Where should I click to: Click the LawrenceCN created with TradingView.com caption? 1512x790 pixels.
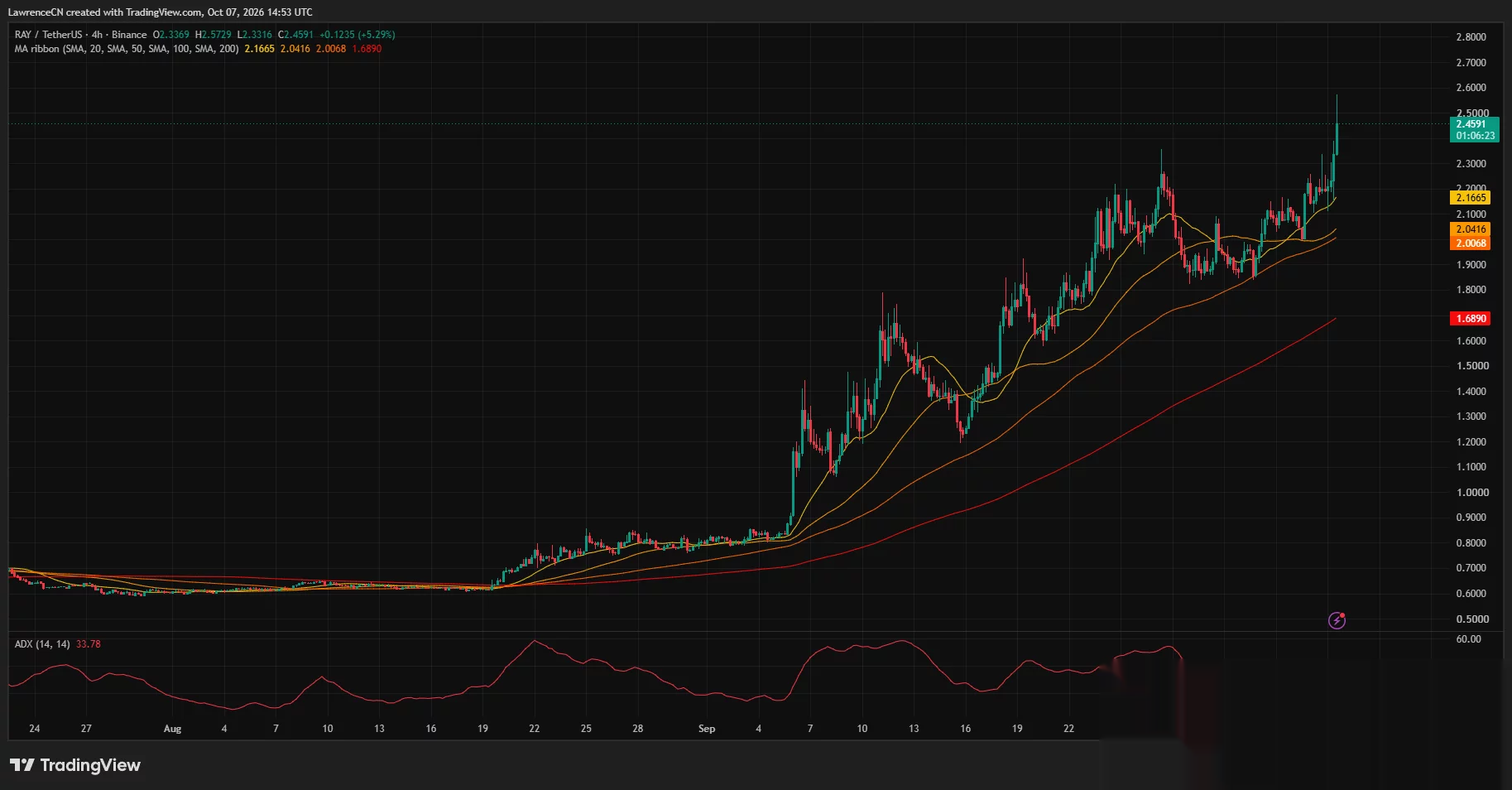160,12
